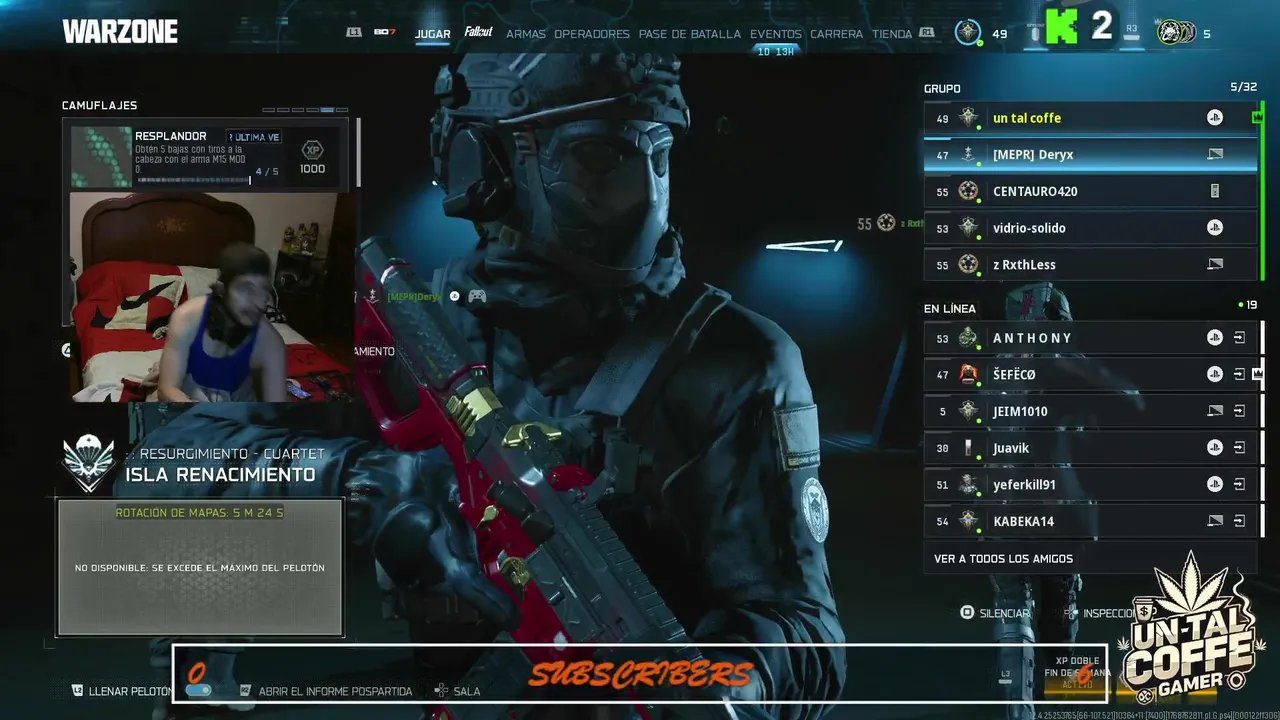1280x720 pixels.
Task: Click the D-pad icon beside SALA
Action: point(440,690)
